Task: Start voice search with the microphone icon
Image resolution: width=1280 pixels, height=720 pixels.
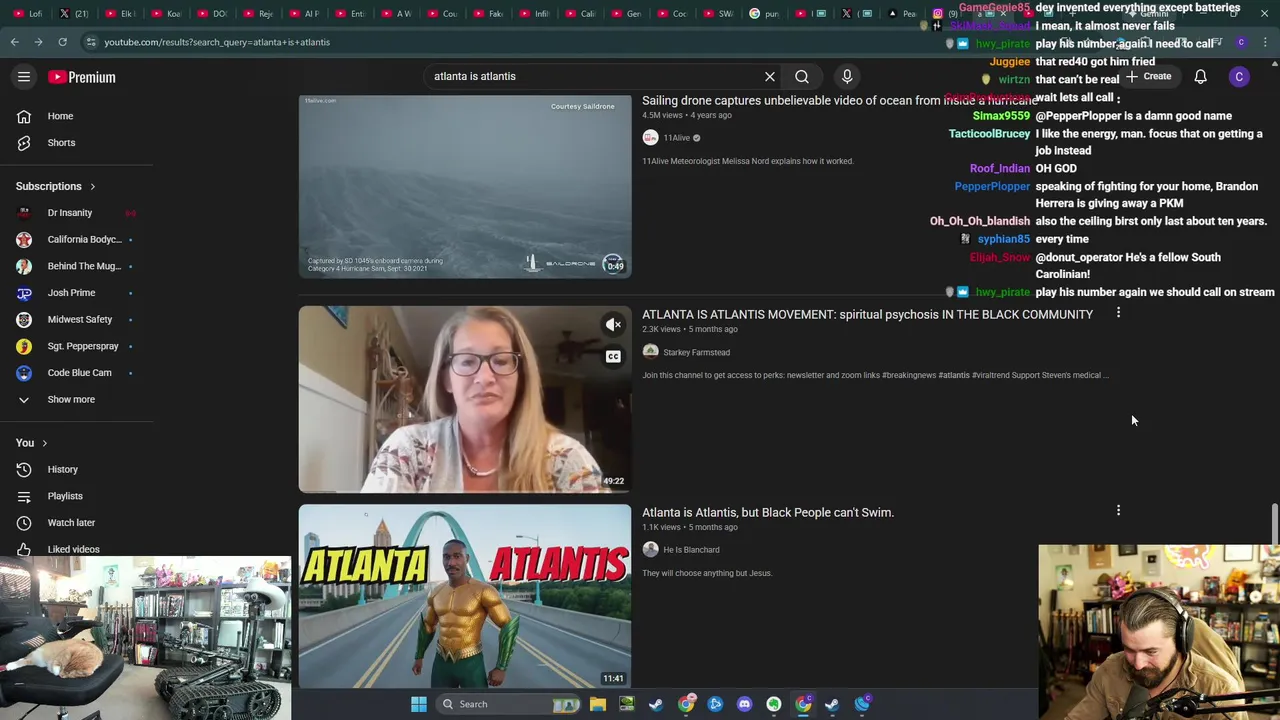Action: pyautogui.click(x=847, y=76)
